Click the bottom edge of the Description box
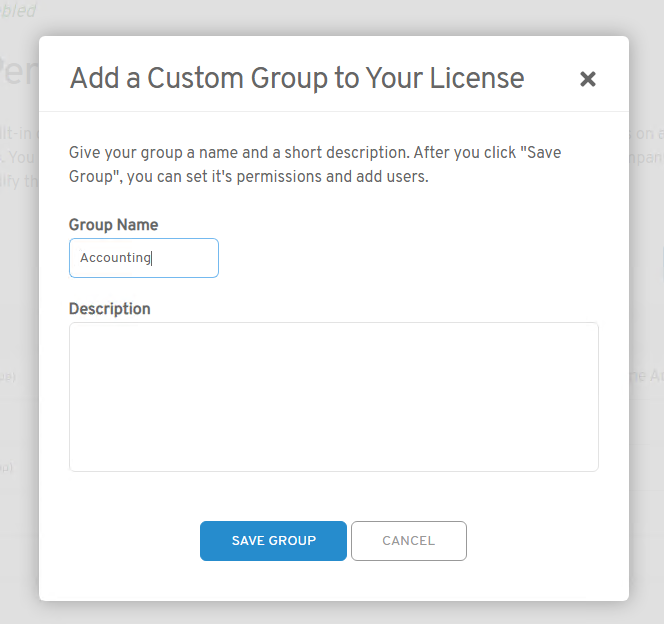664x624 pixels. (333, 470)
